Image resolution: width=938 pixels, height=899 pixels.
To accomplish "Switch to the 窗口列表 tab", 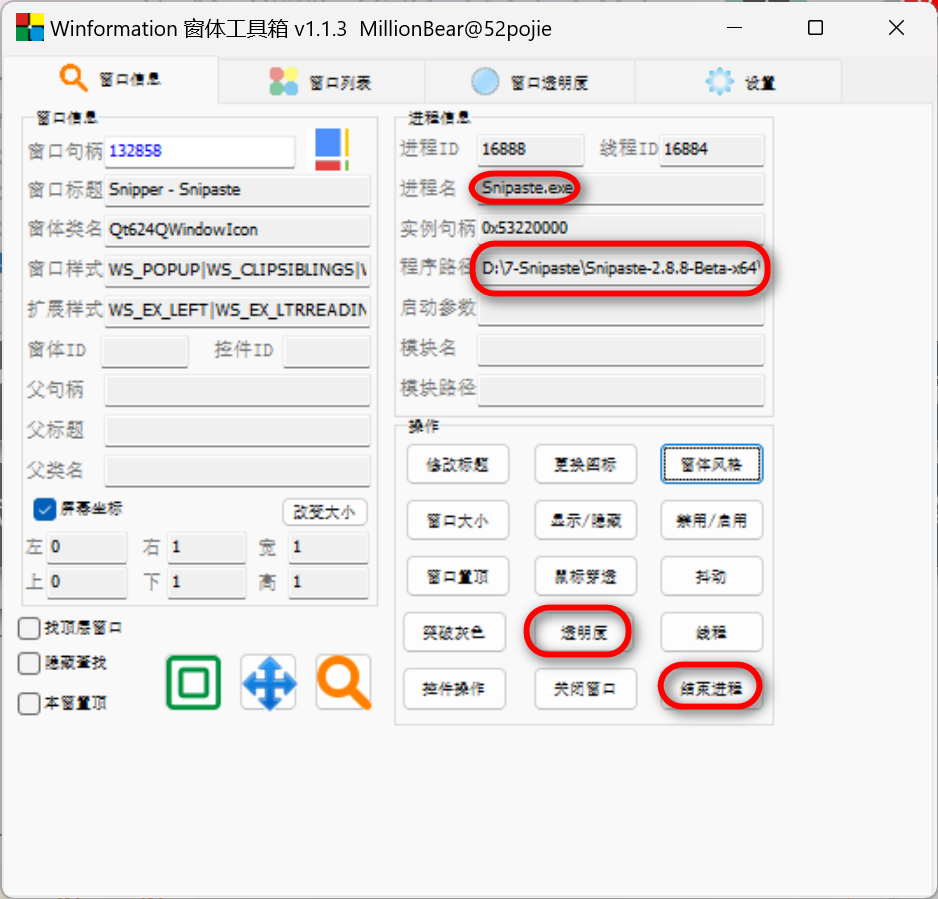I will point(321,81).
